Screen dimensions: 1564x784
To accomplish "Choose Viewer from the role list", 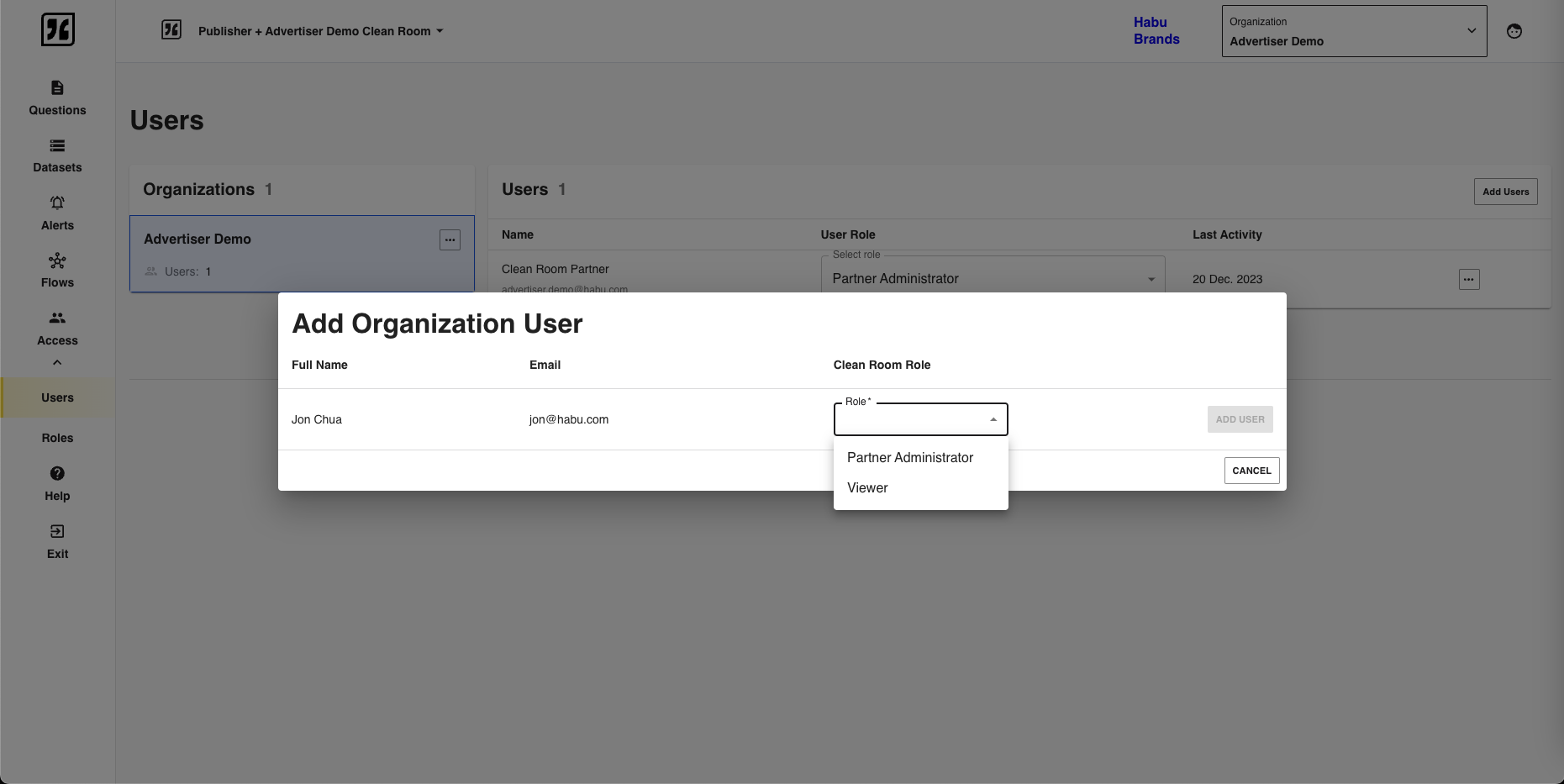I will click(920, 487).
